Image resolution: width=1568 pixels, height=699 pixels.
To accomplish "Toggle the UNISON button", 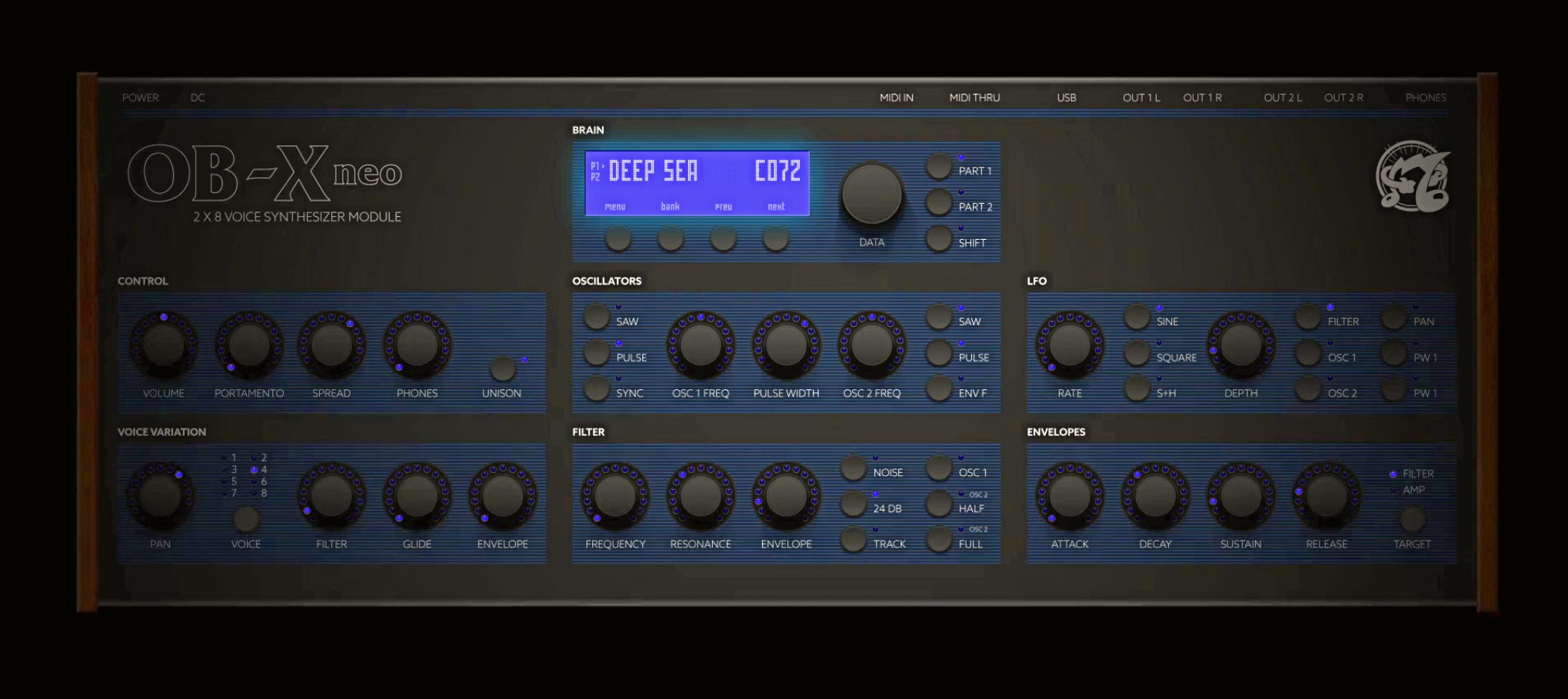I will pos(502,368).
